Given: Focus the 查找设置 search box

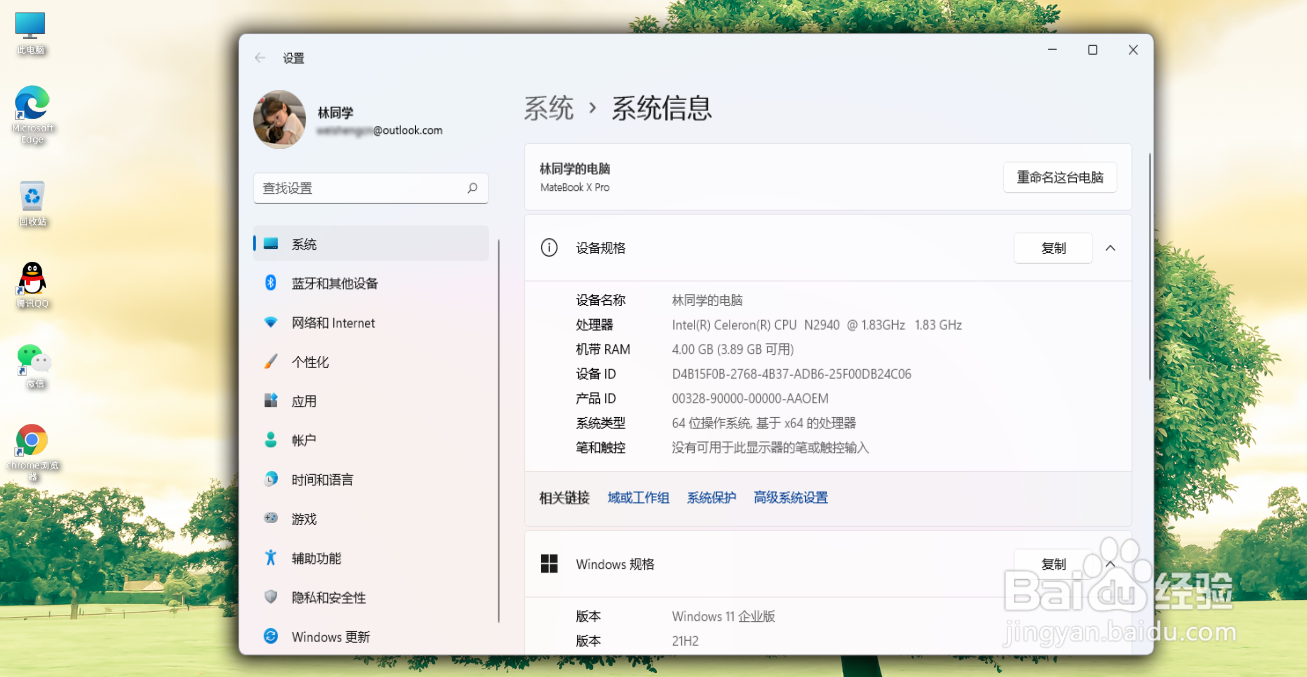Looking at the screenshot, I should tap(371, 188).
